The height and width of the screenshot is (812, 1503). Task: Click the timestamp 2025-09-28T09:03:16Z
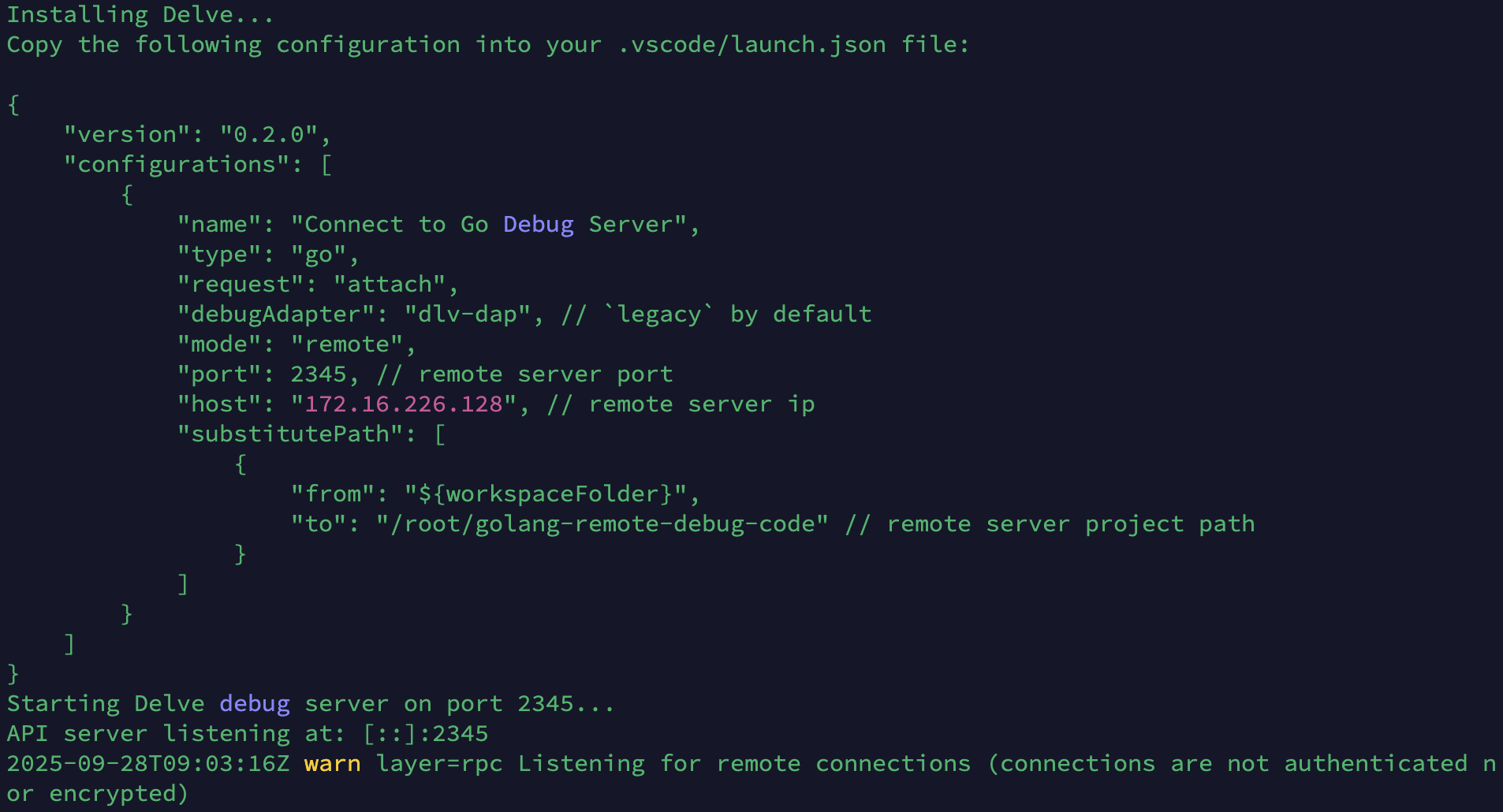[x=148, y=764]
